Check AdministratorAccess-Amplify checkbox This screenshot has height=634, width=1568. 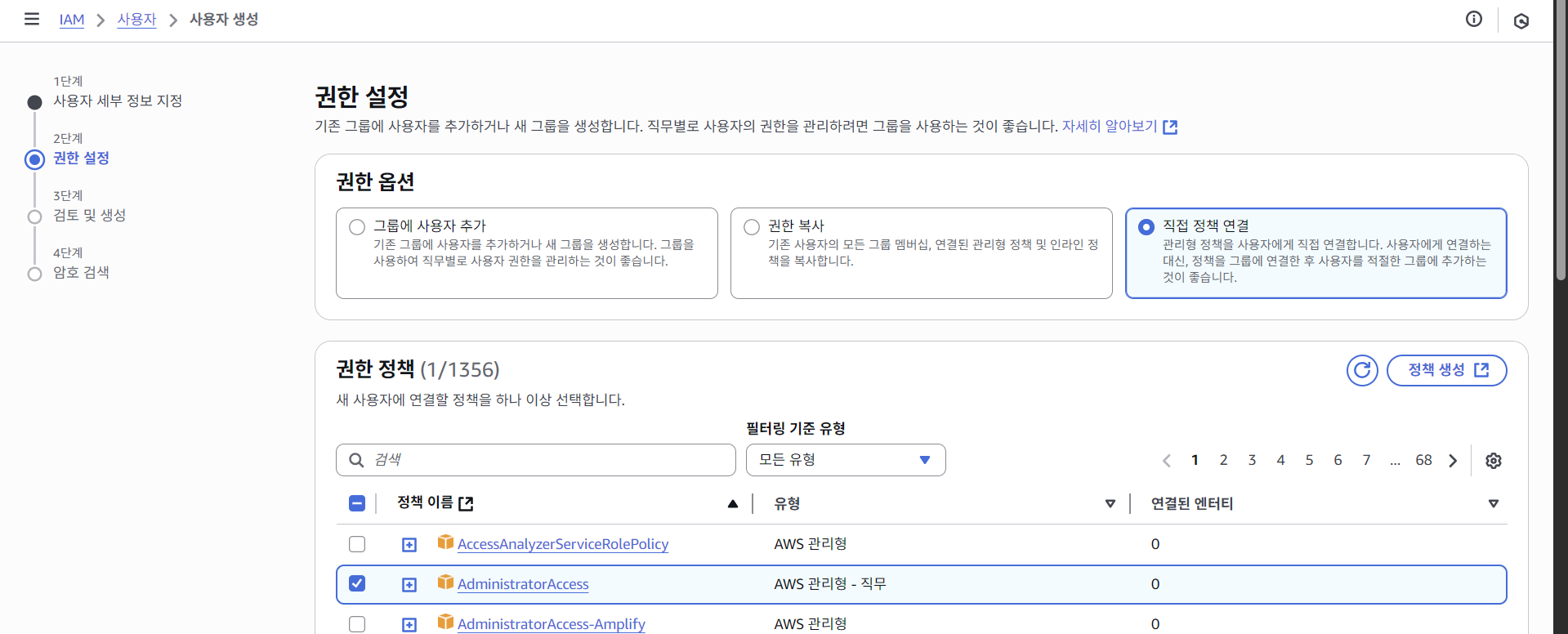coord(357,624)
